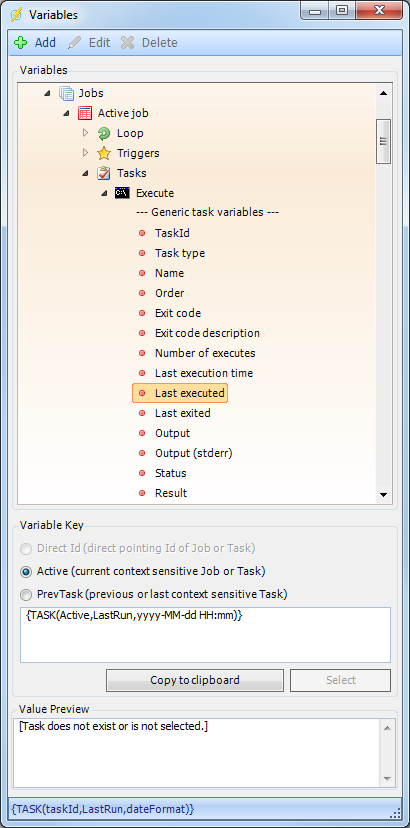Screen dimensions: 410x828
Task: Expand the Triggers tree node
Action: pyautogui.click(x=86, y=153)
